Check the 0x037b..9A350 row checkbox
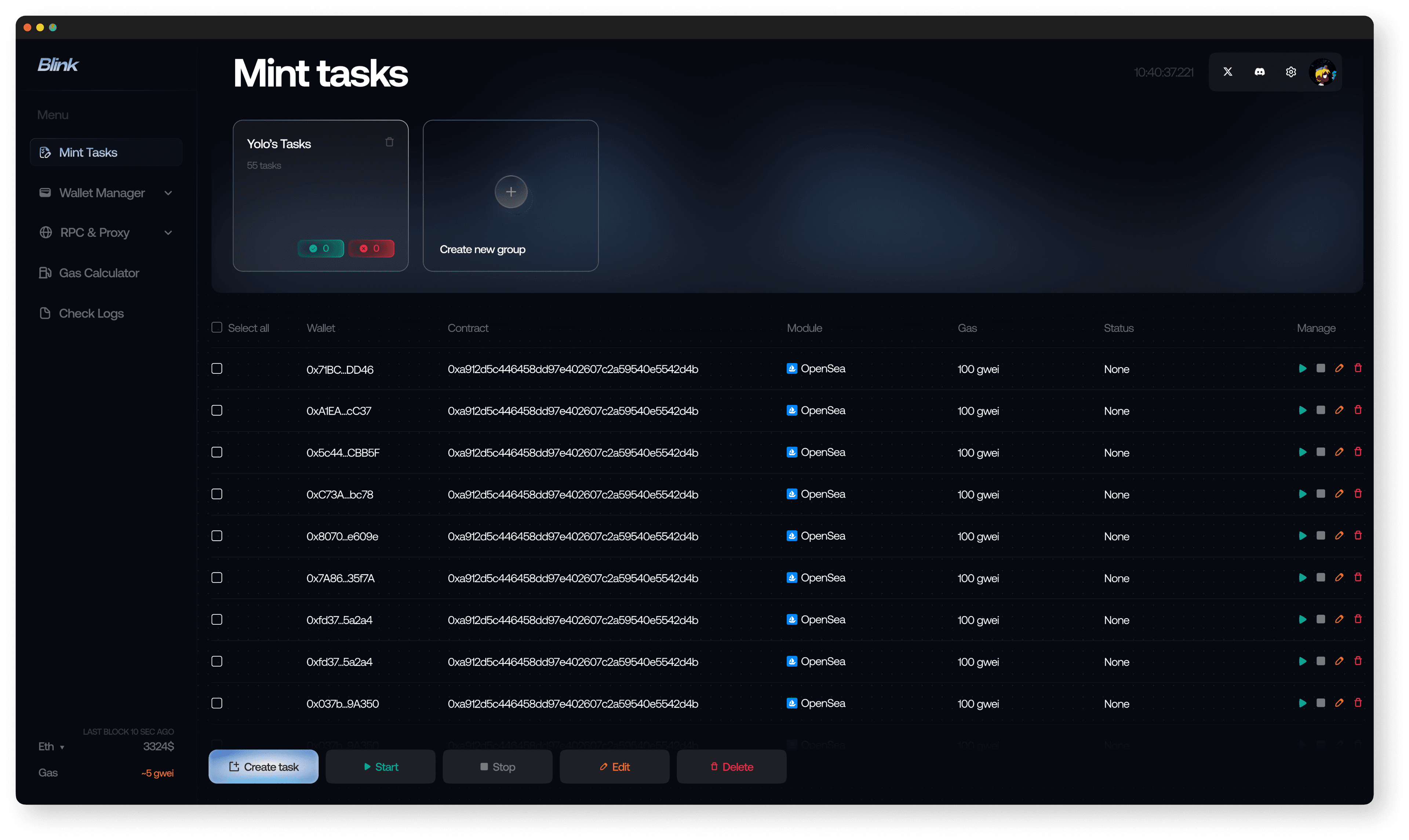Viewport: 1409px width, 840px height. (216, 703)
